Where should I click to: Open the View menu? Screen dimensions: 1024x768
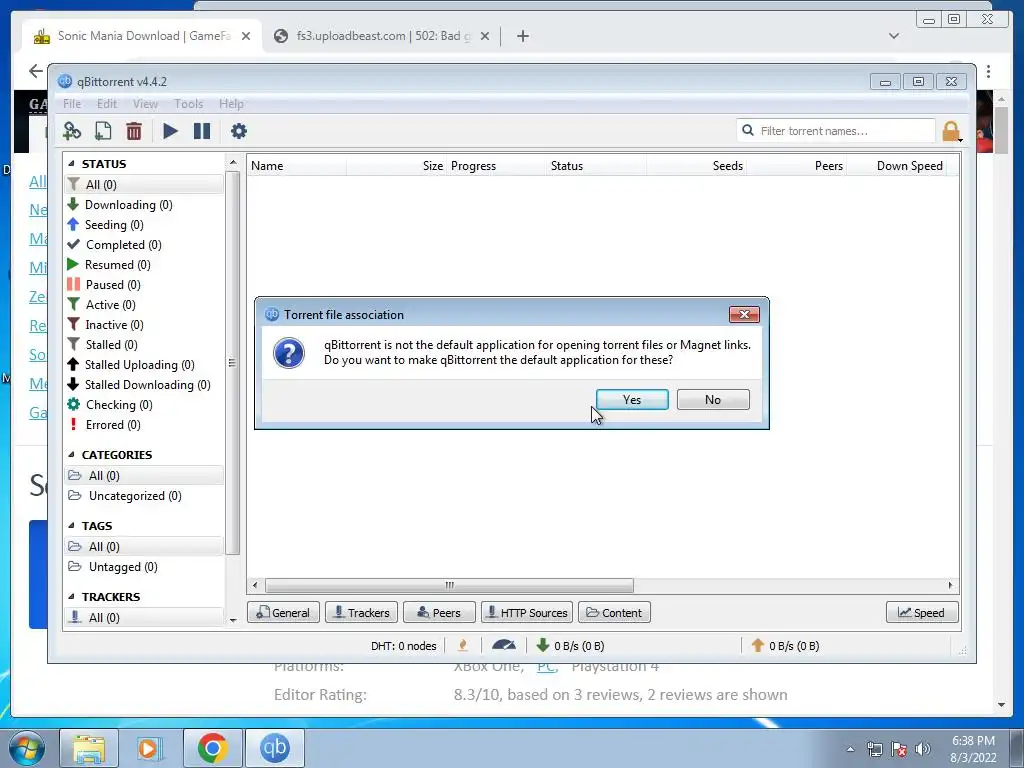pyautogui.click(x=145, y=104)
